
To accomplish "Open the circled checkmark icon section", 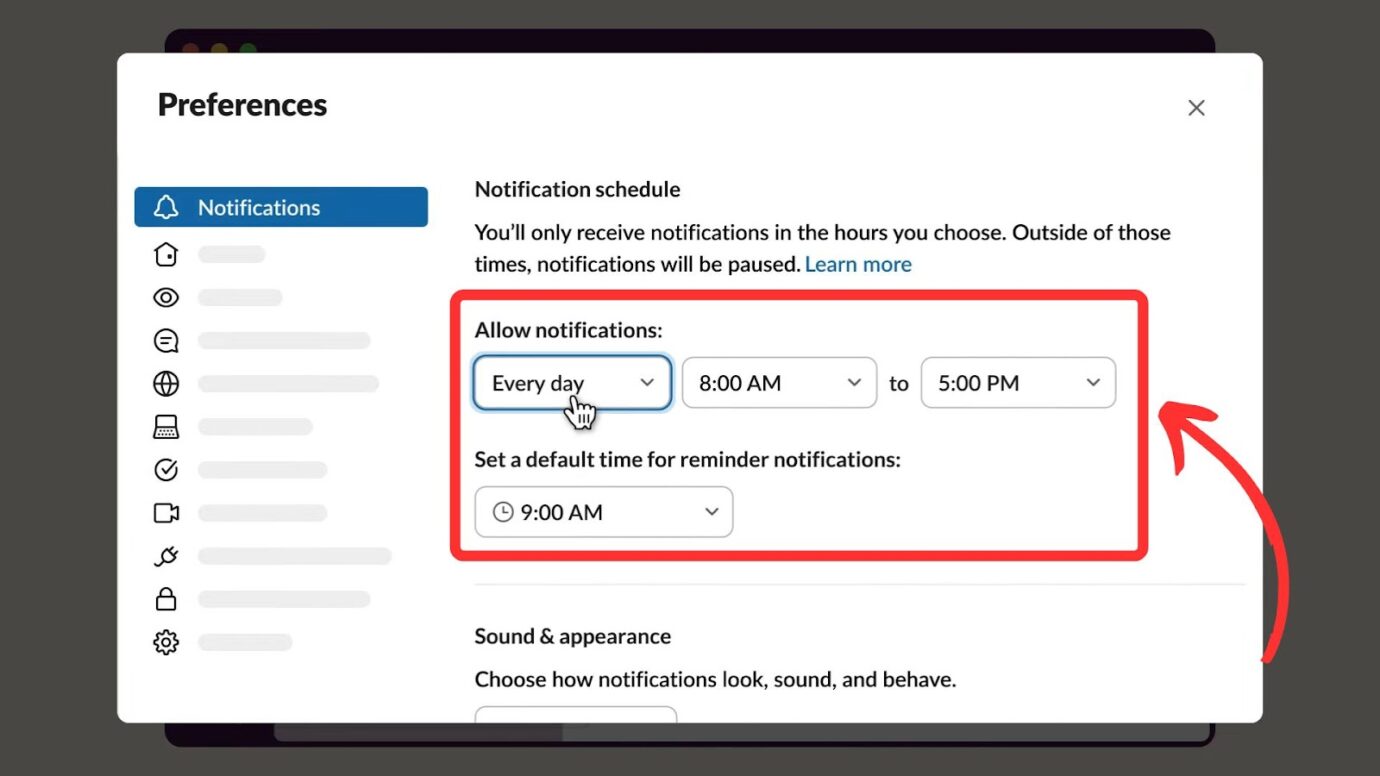I will [166, 470].
